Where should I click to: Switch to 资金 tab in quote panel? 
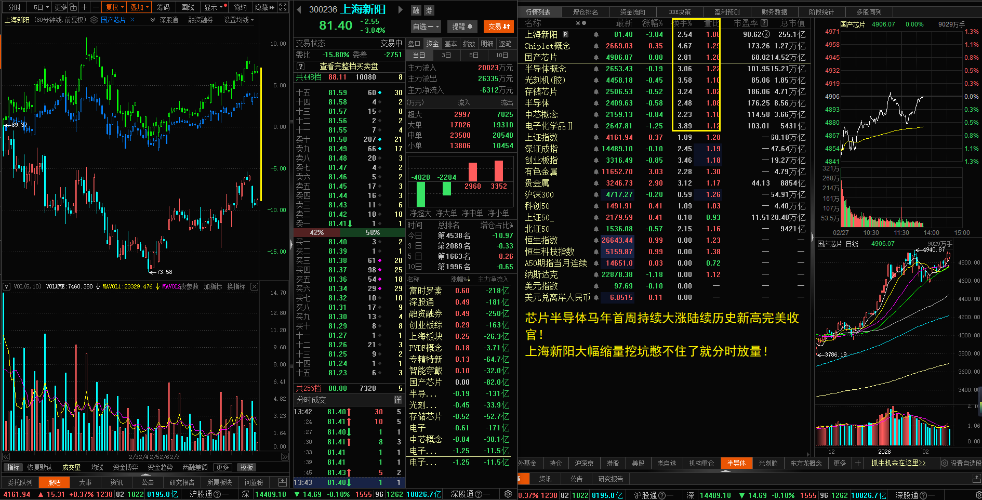point(432,43)
